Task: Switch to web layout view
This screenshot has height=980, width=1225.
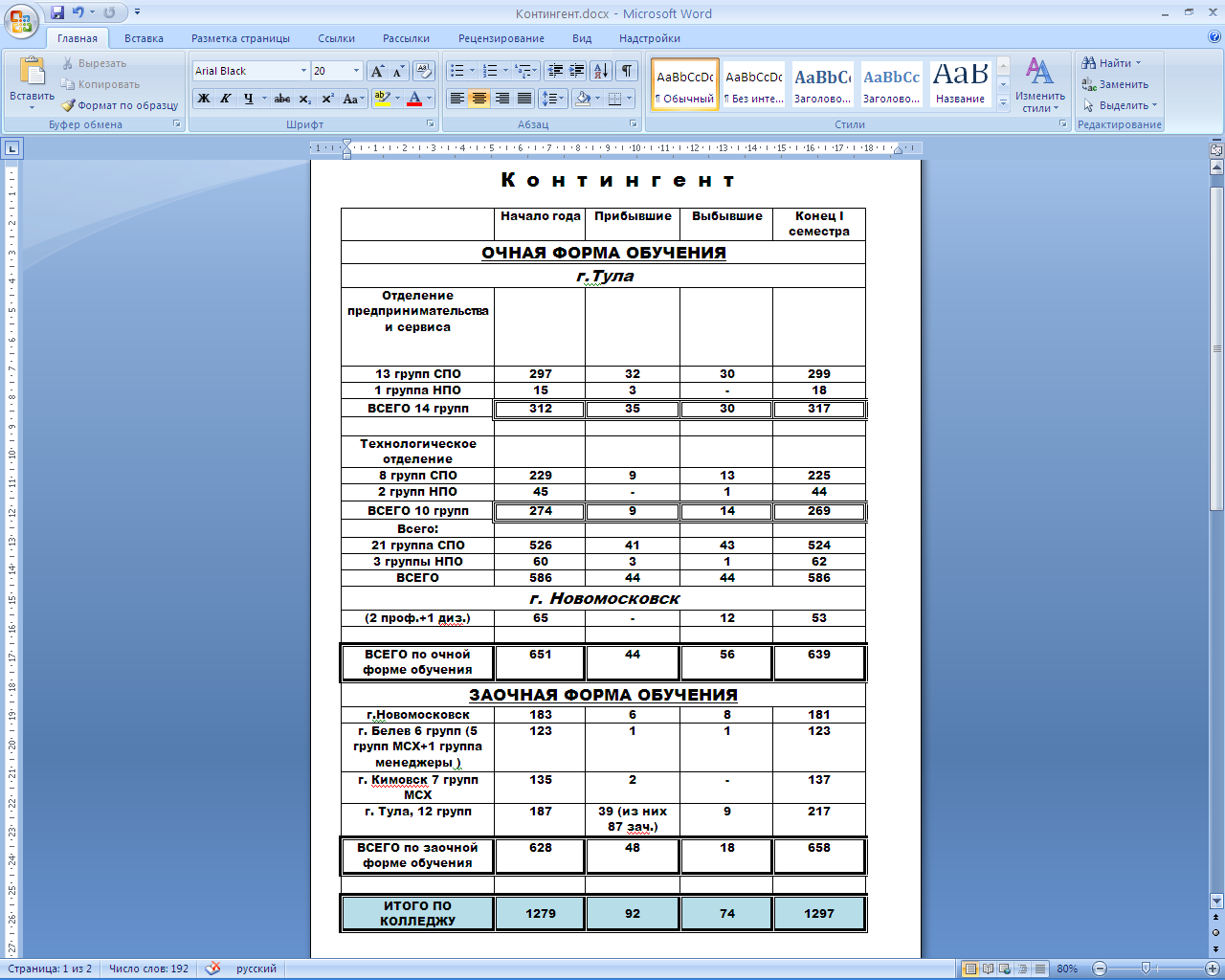Action: click(1005, 969)
